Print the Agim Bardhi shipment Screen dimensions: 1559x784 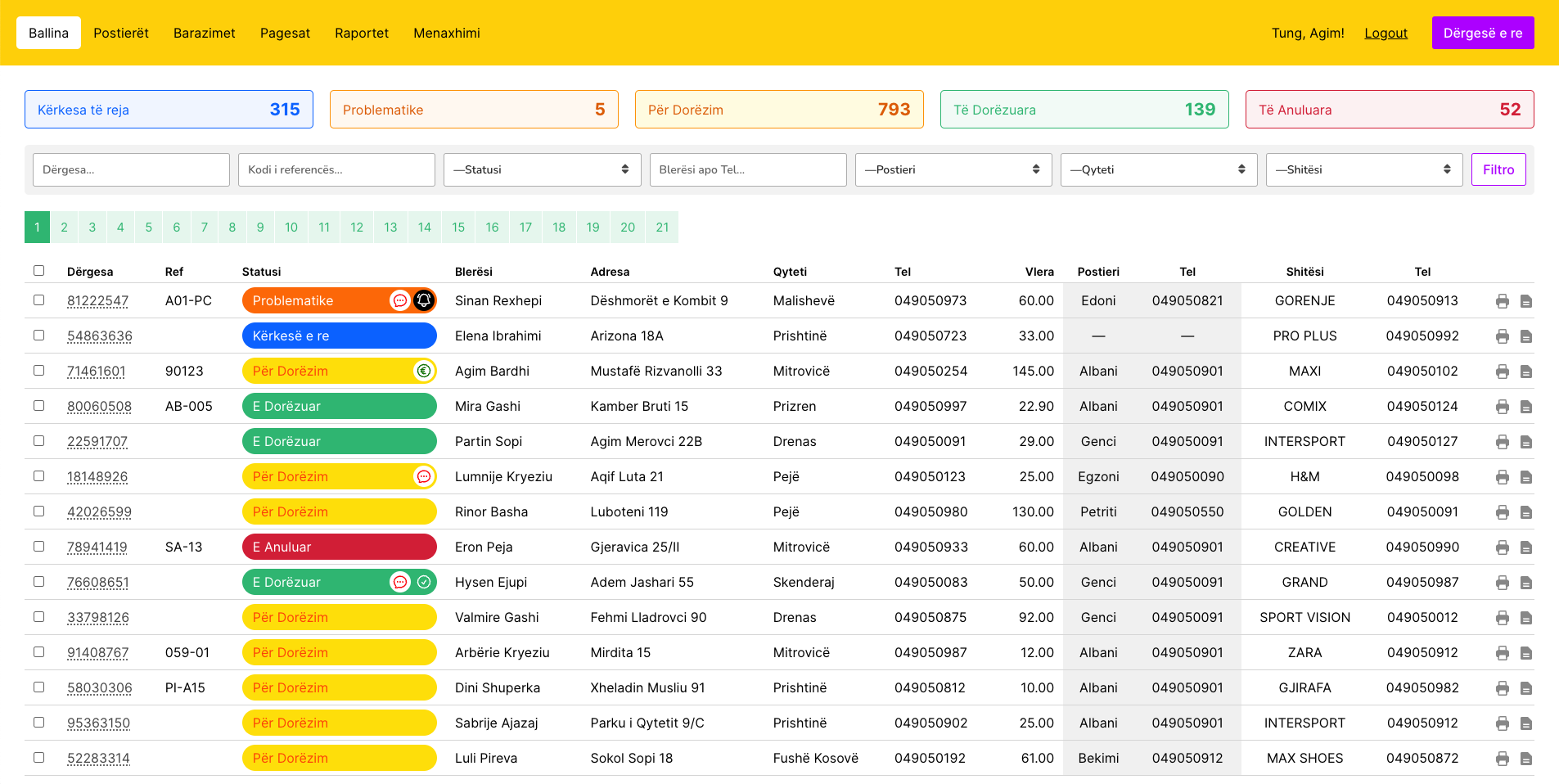1503,372
